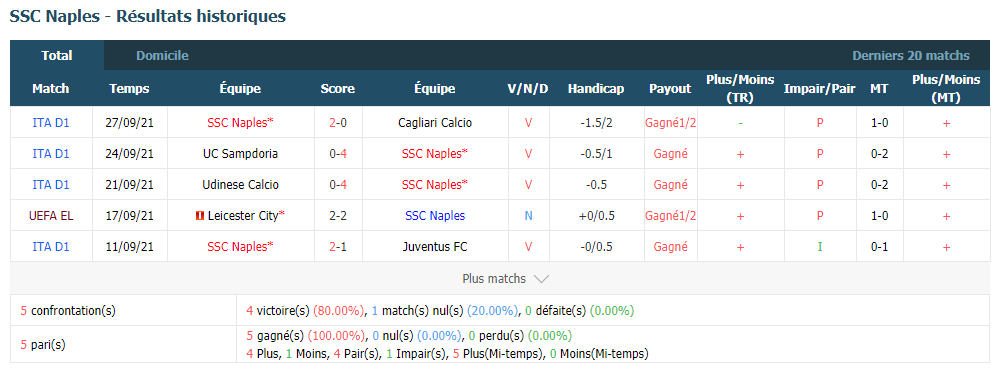Open UC Sampdoria team link

(x=241, y=153)
